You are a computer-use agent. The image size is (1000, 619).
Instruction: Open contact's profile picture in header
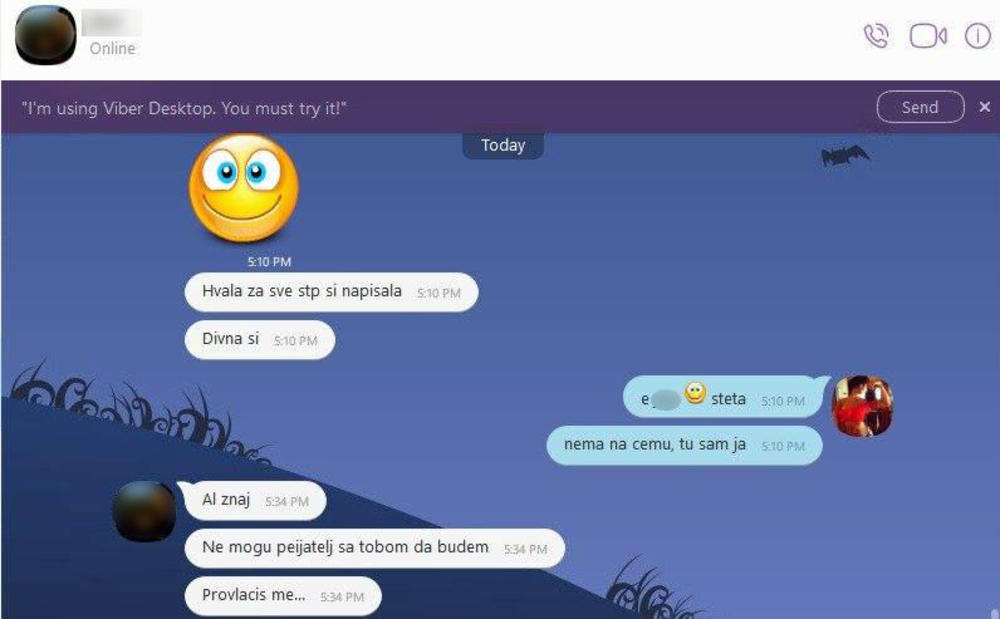(46, 36)
